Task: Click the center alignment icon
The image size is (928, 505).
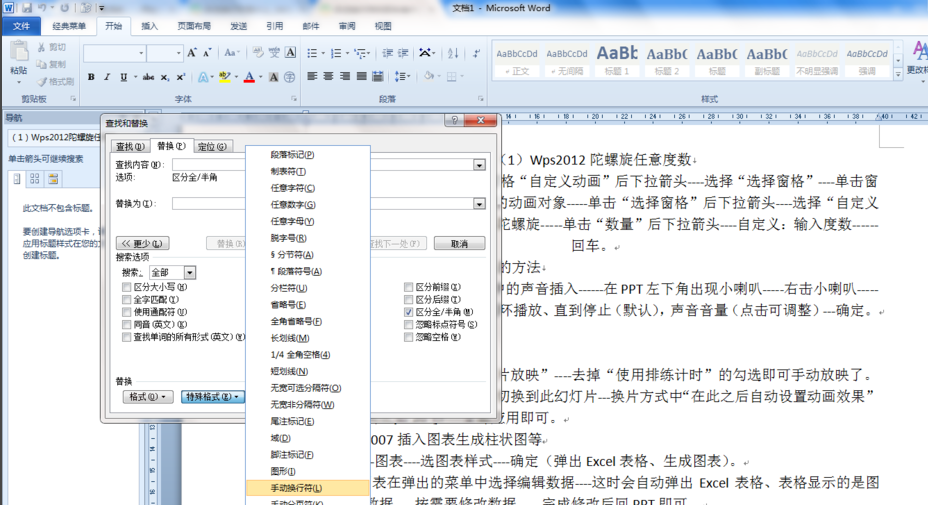Action: [x=329, y=77]
